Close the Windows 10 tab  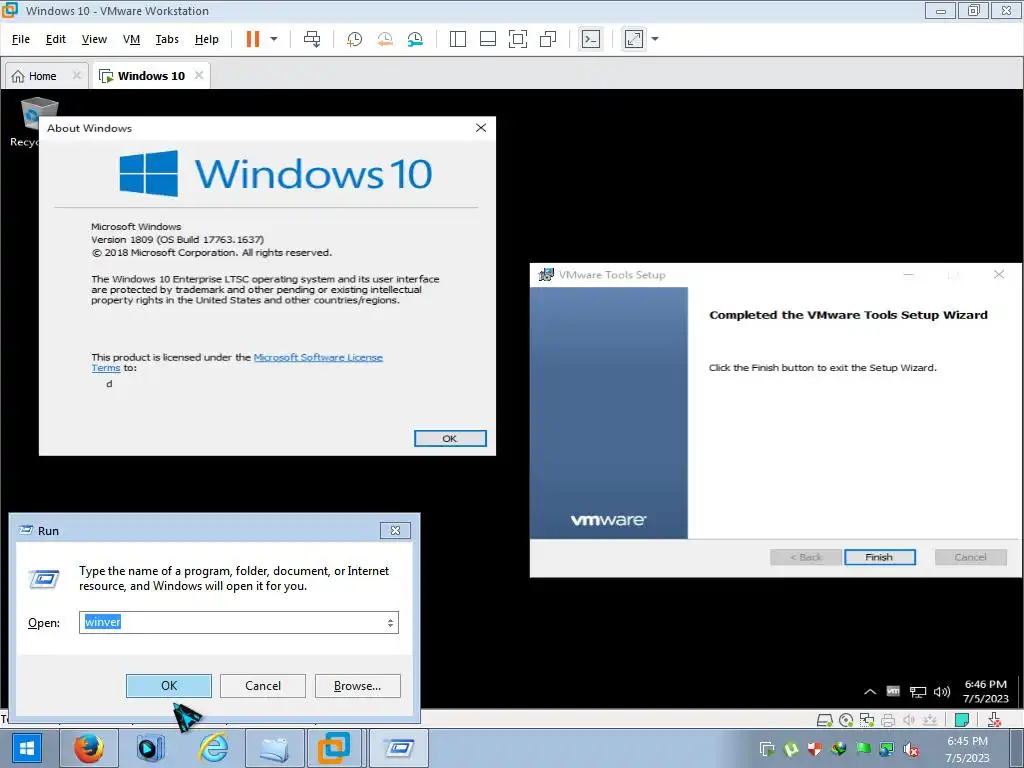(x=199, y=75)
